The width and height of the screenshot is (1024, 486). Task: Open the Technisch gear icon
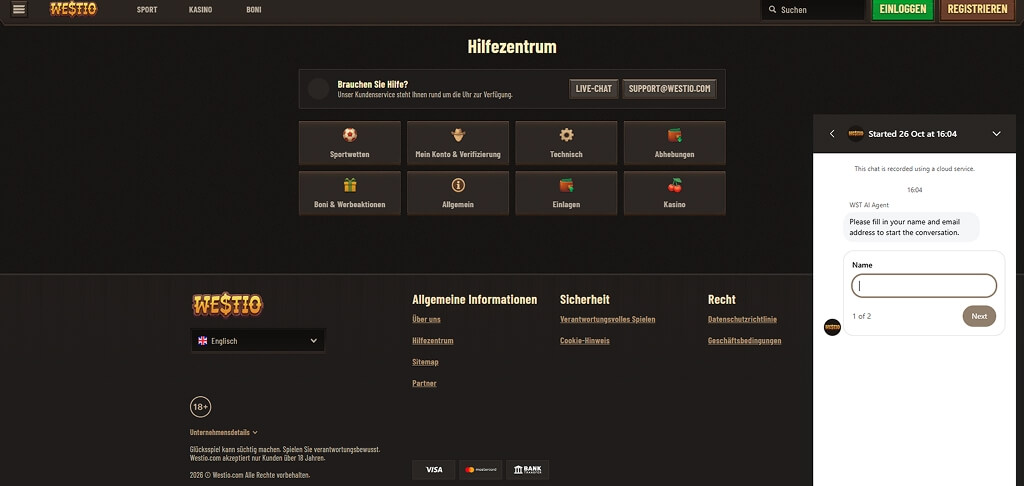(x=566, y=135)
